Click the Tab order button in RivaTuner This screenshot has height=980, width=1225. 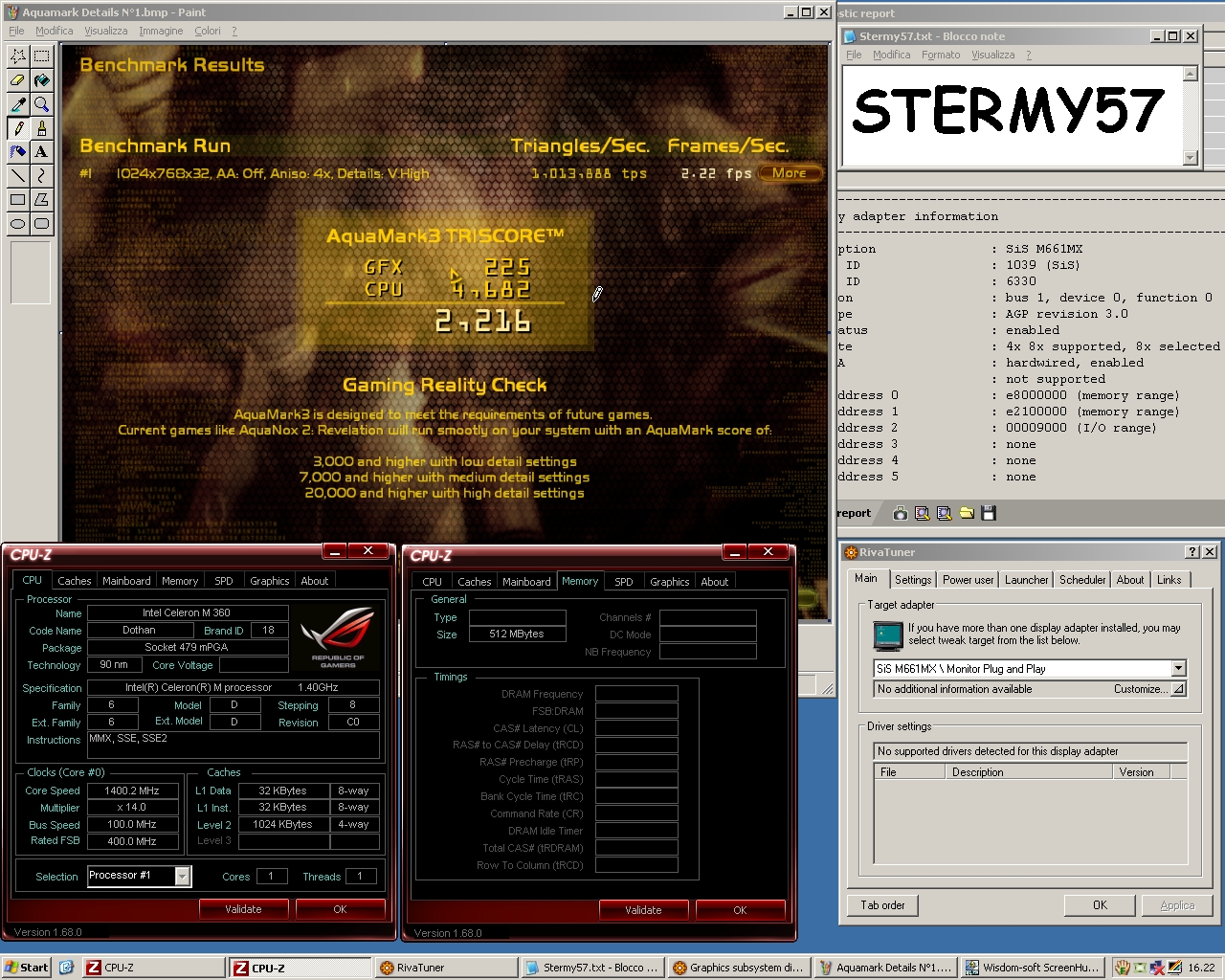pos(882,905)
